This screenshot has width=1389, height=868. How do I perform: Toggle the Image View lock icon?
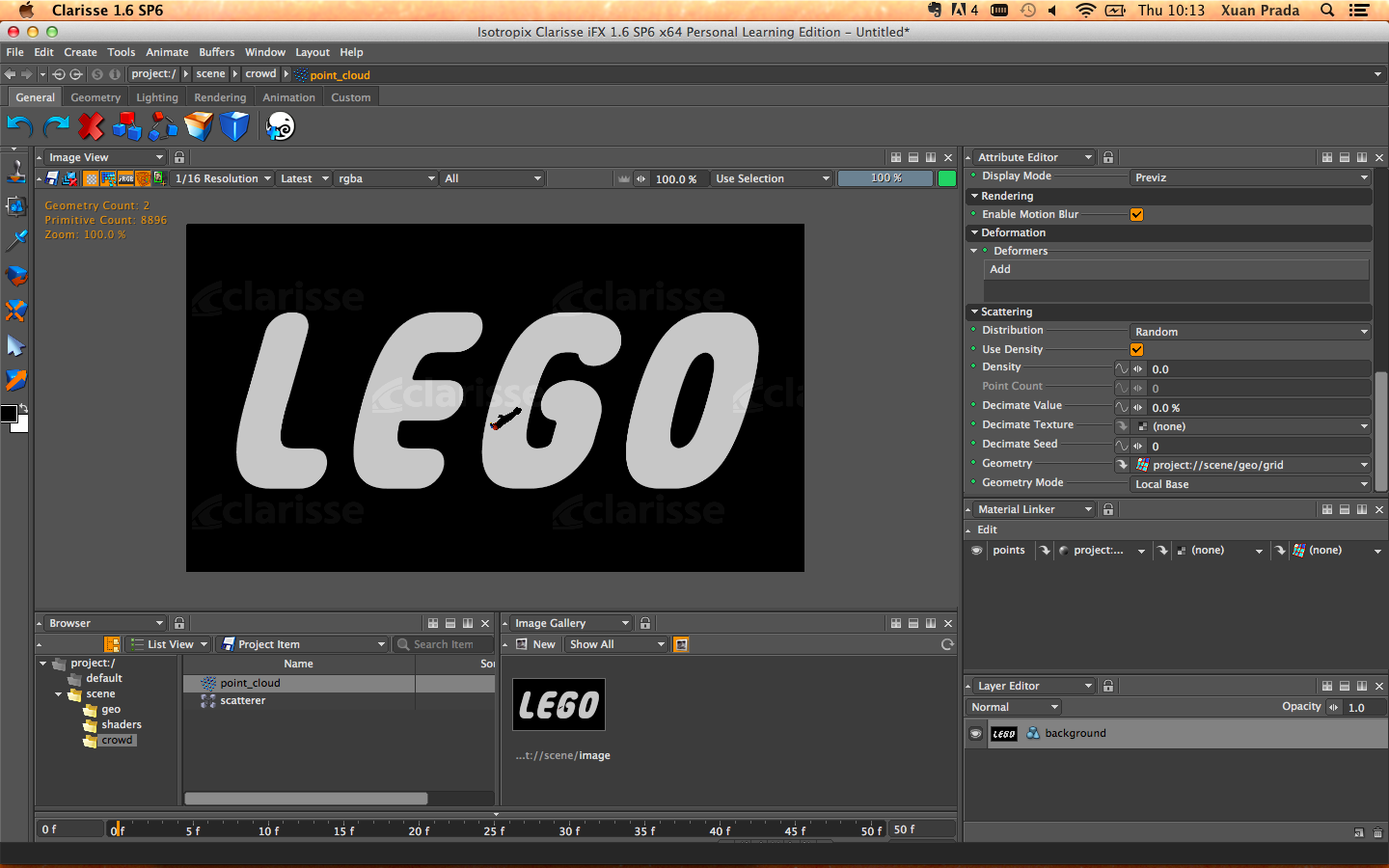[x=179, y=157]
